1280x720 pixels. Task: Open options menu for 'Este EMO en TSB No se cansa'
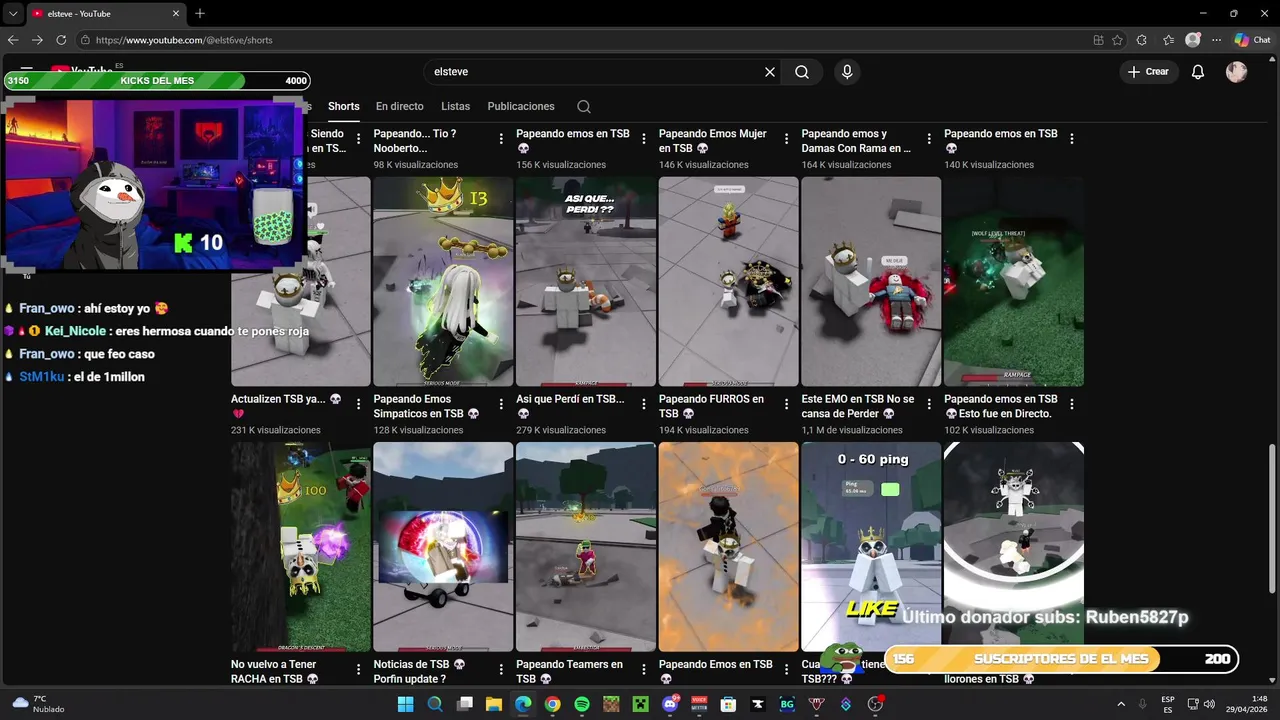(929, 405)
